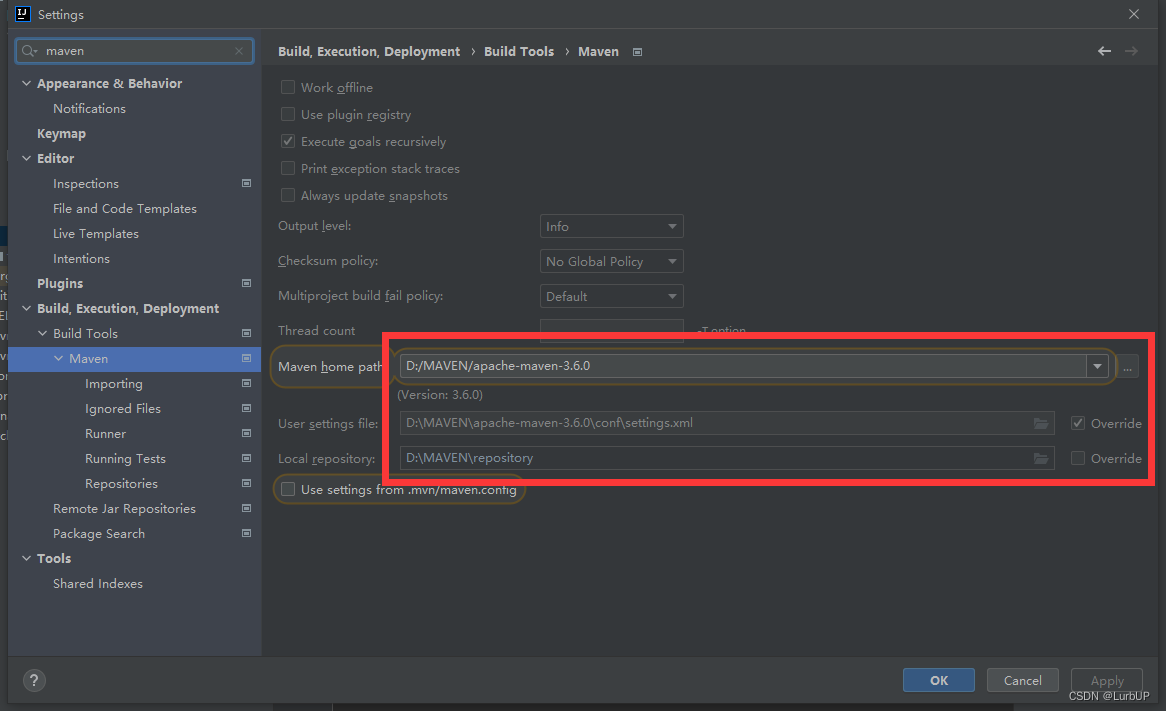Open the help question mark icon

34,681
